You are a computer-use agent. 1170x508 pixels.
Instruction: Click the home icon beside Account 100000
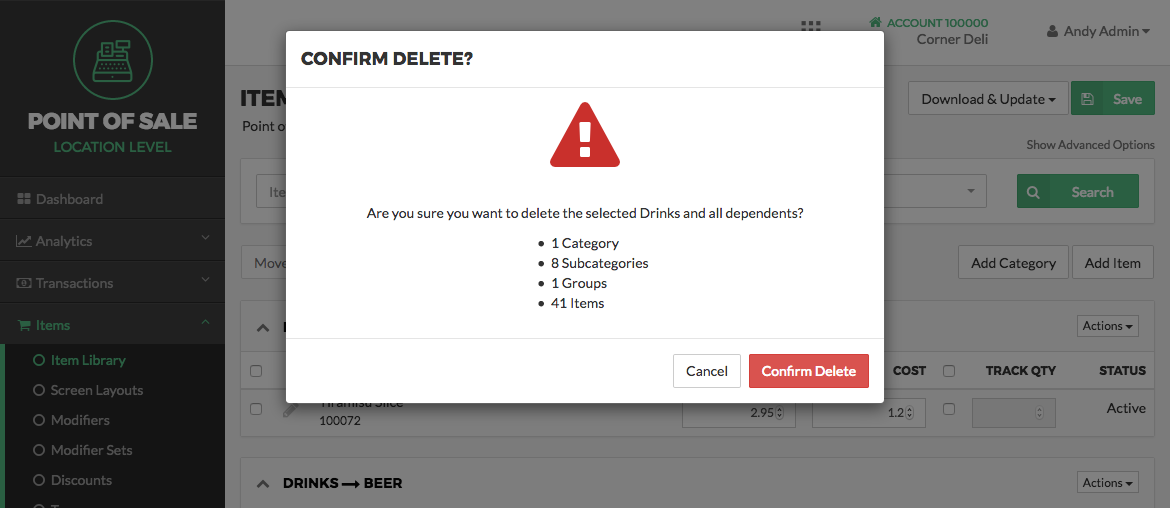(875, 22)
